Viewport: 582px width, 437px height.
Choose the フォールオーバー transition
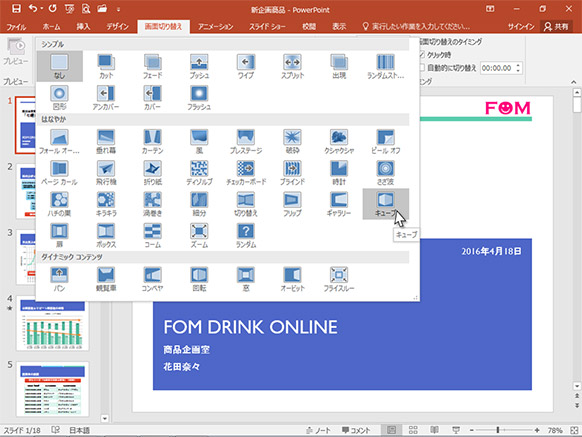(59, 141)
